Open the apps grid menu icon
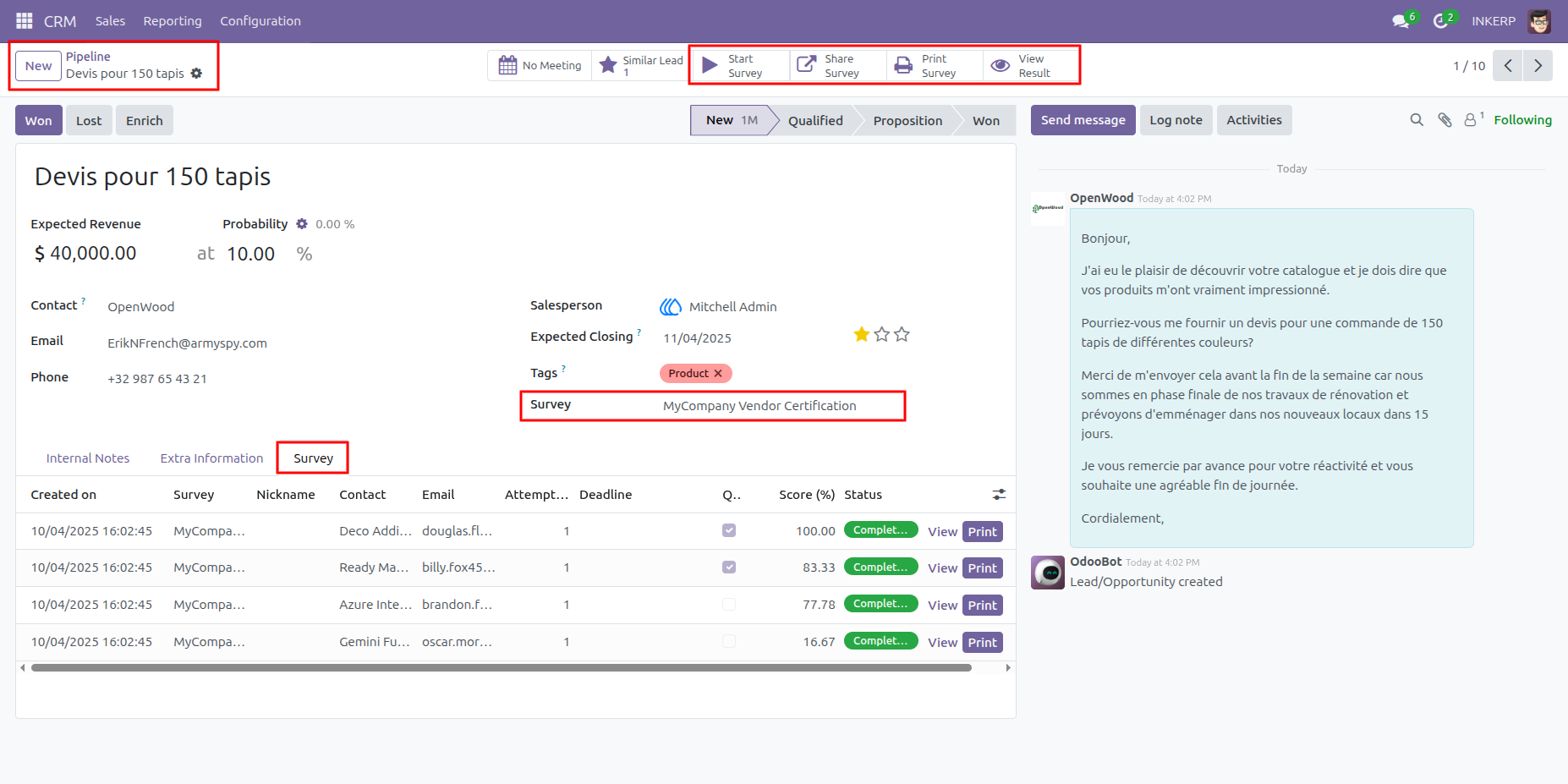Viewport: 1568px width, 784px height. click(25, 20)
